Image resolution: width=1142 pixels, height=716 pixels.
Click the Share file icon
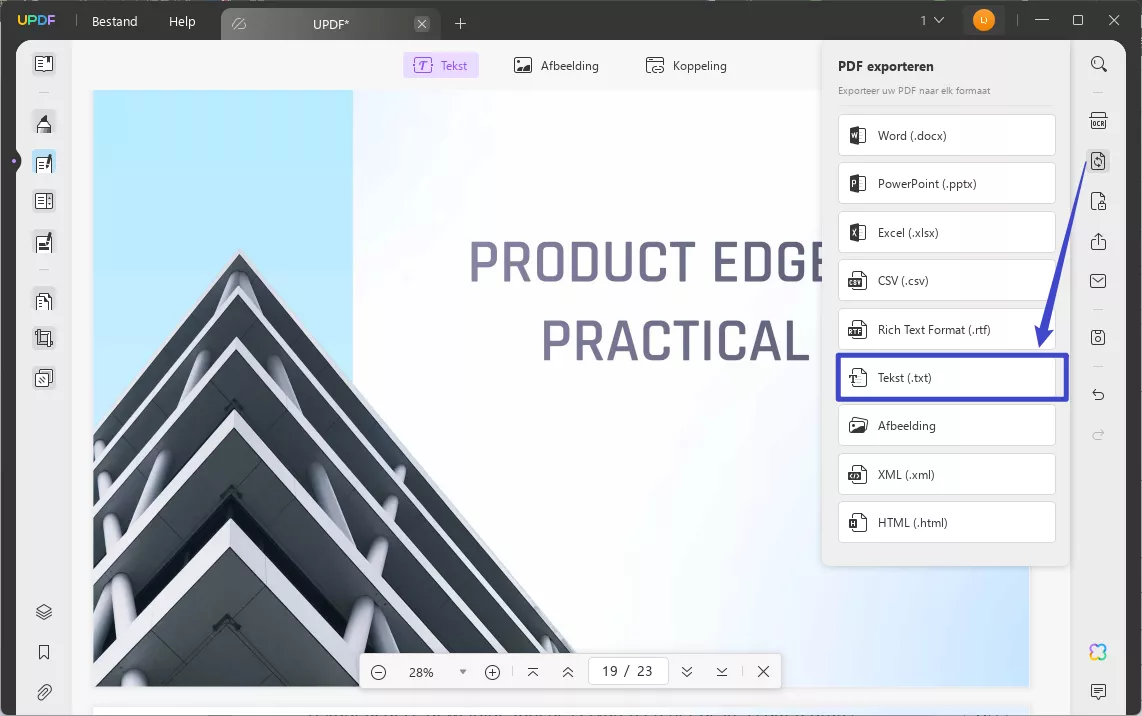click(1098, 241)
